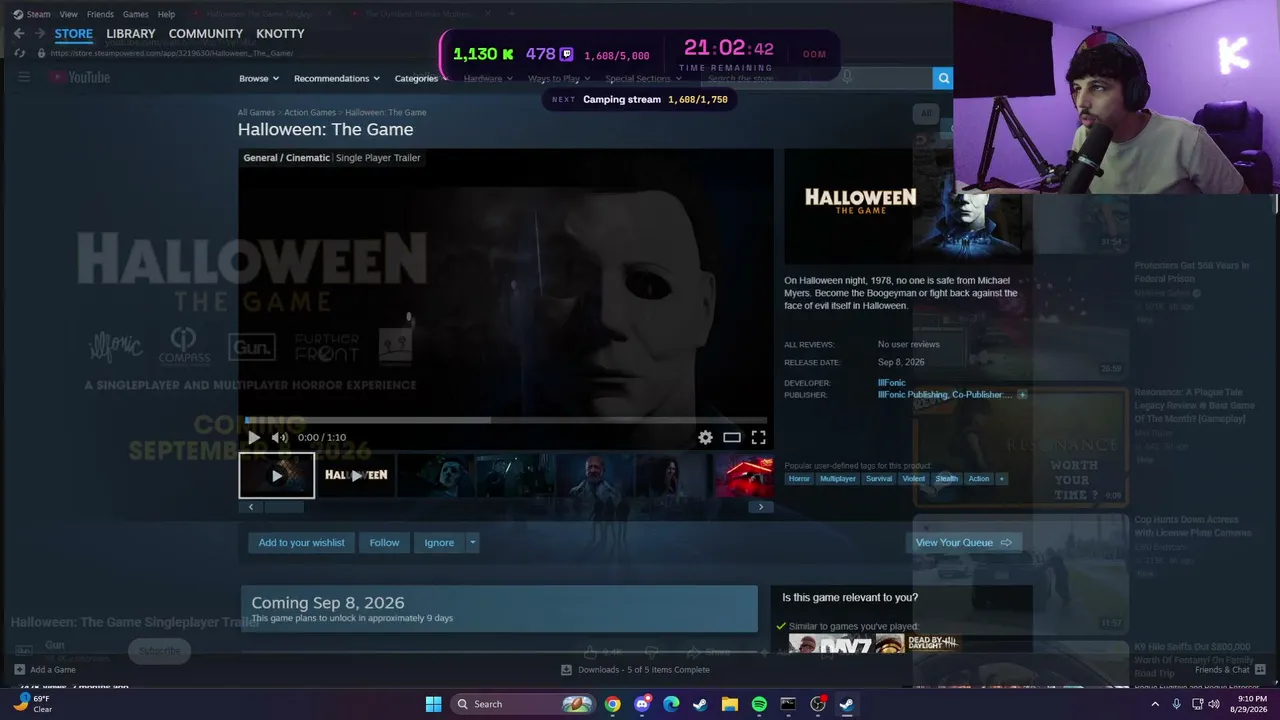The width and height of the screenshot is (1280, 720).
Task: Mute the trailer volume
Action: click(279, 437)
